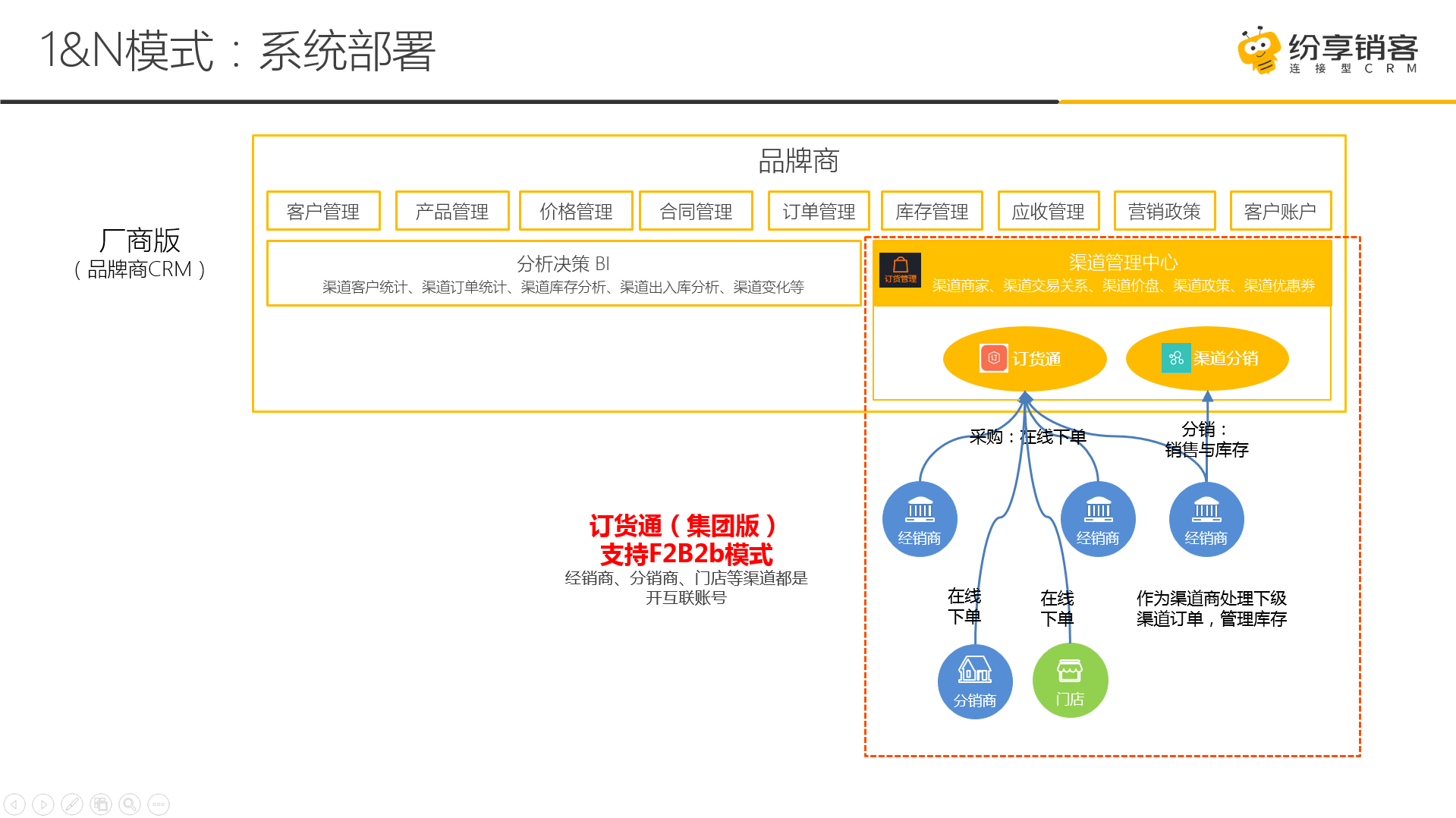Click text 作为渠道商处理下级渠道订单，管理库存
Viewport: 1456px width, 818px height.
click(x=1212, y=609)
